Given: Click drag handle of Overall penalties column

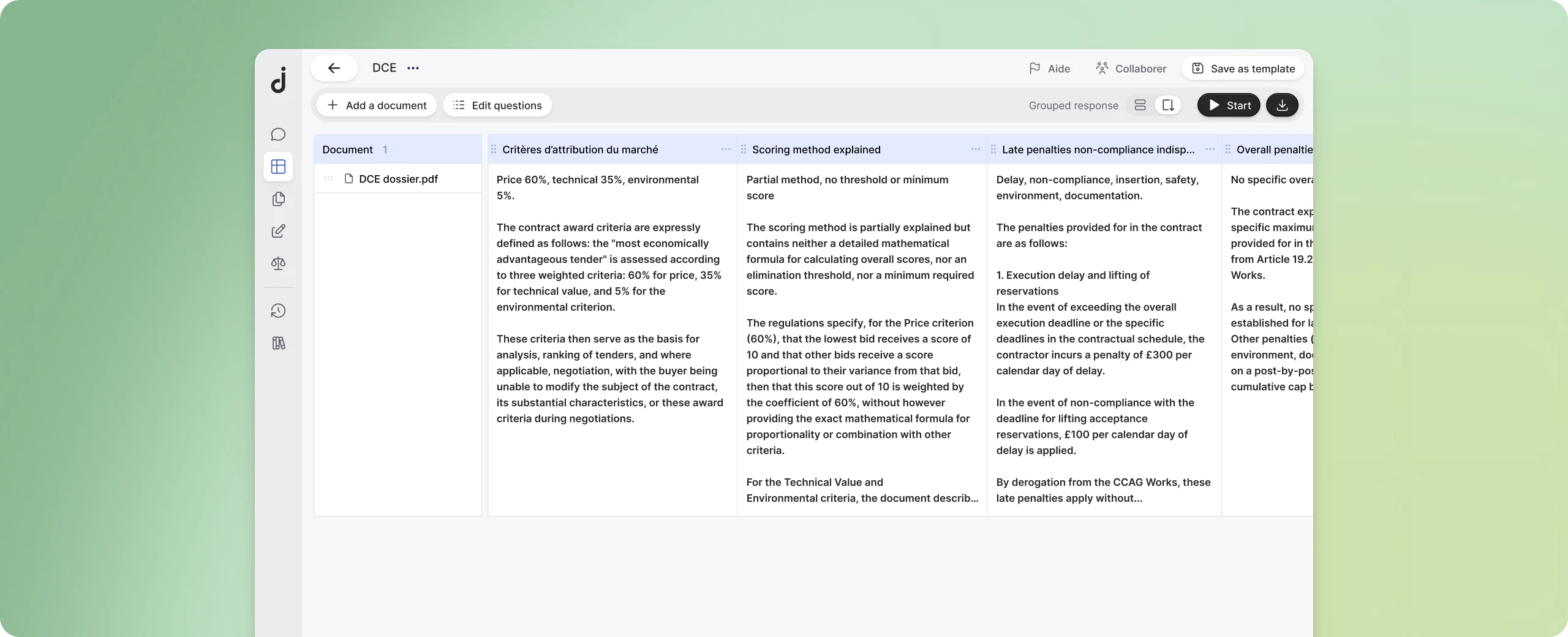Looking at the screenshot, I should point(1228,149).
